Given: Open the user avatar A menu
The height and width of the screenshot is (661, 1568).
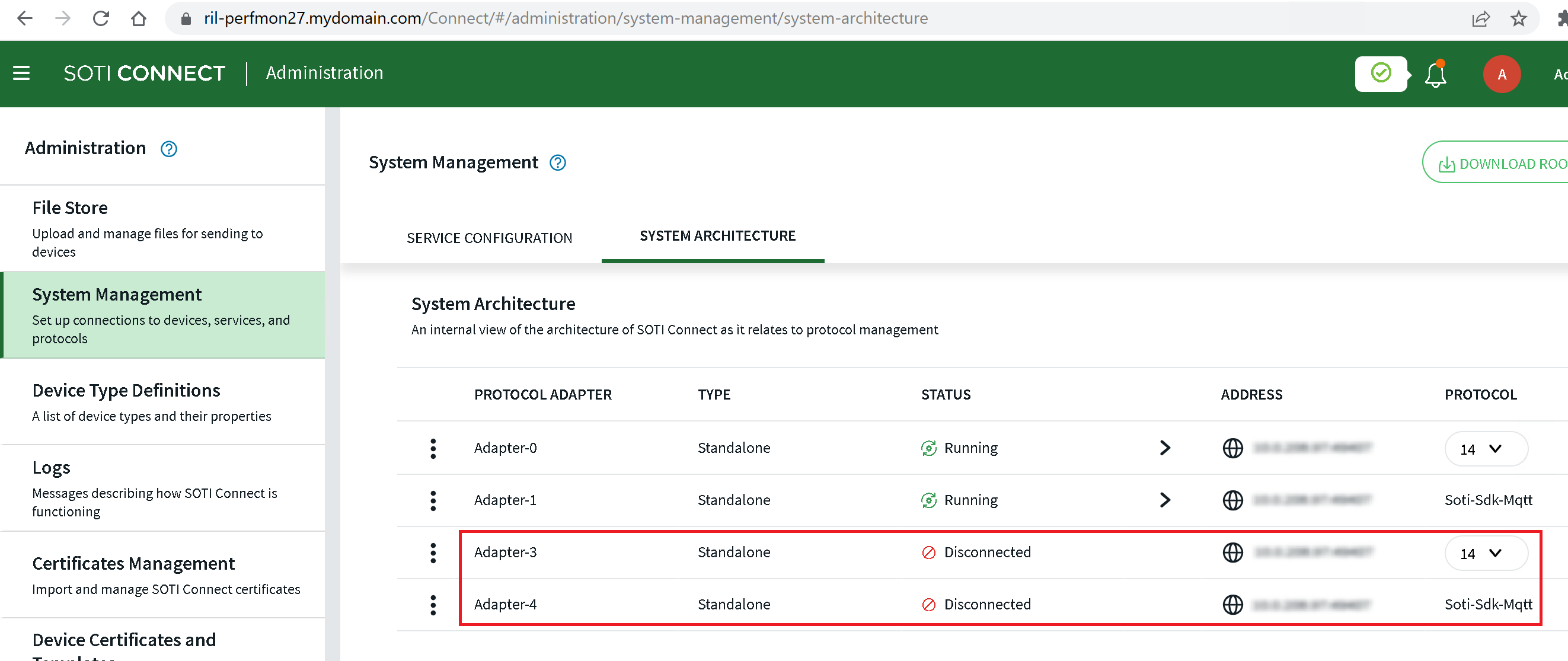Looking at the screenshot, I should pos(1502,74).
